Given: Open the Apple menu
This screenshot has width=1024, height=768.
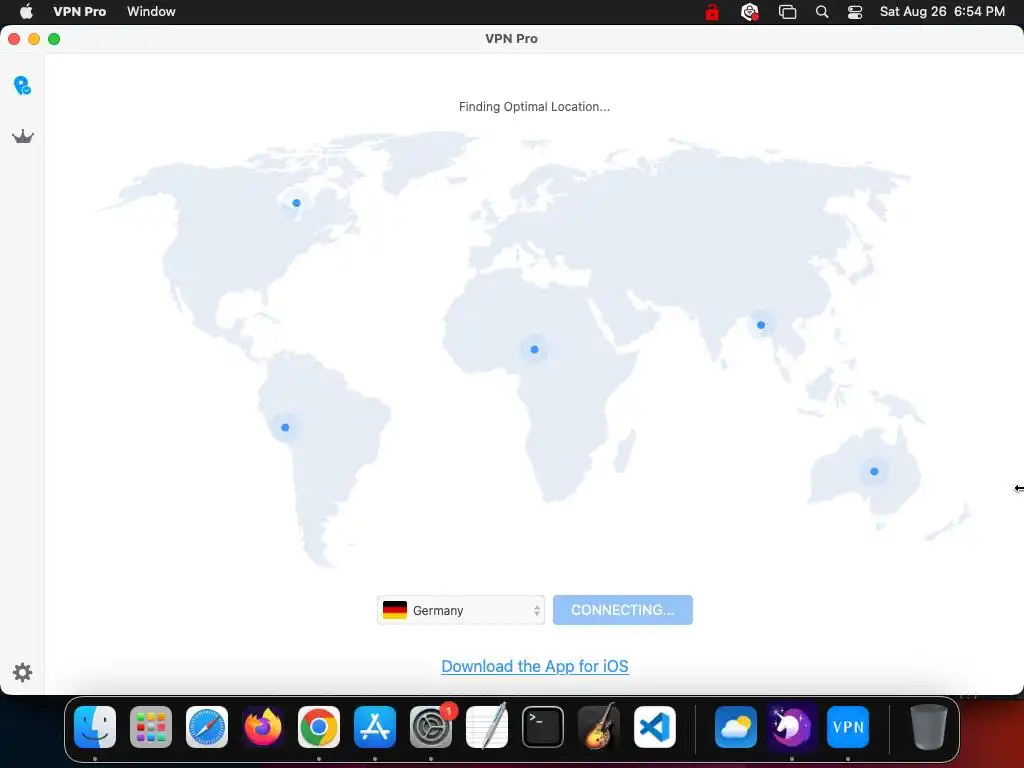Looking at the screenshot, I should coord(26,12).
